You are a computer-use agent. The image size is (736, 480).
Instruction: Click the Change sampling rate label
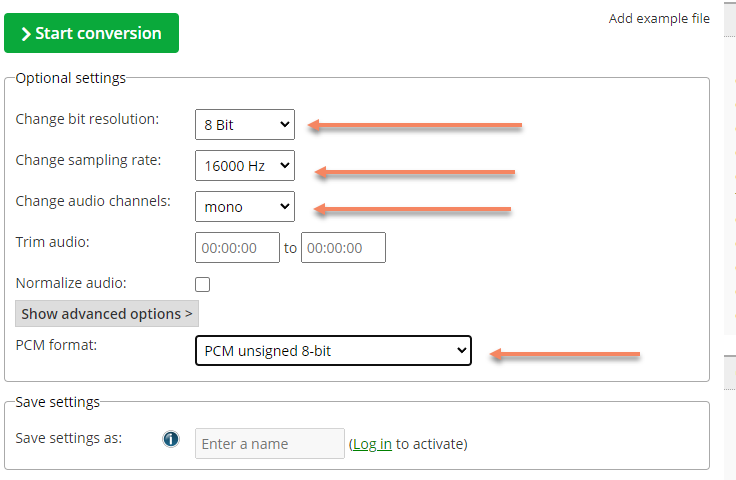(87, 160)
